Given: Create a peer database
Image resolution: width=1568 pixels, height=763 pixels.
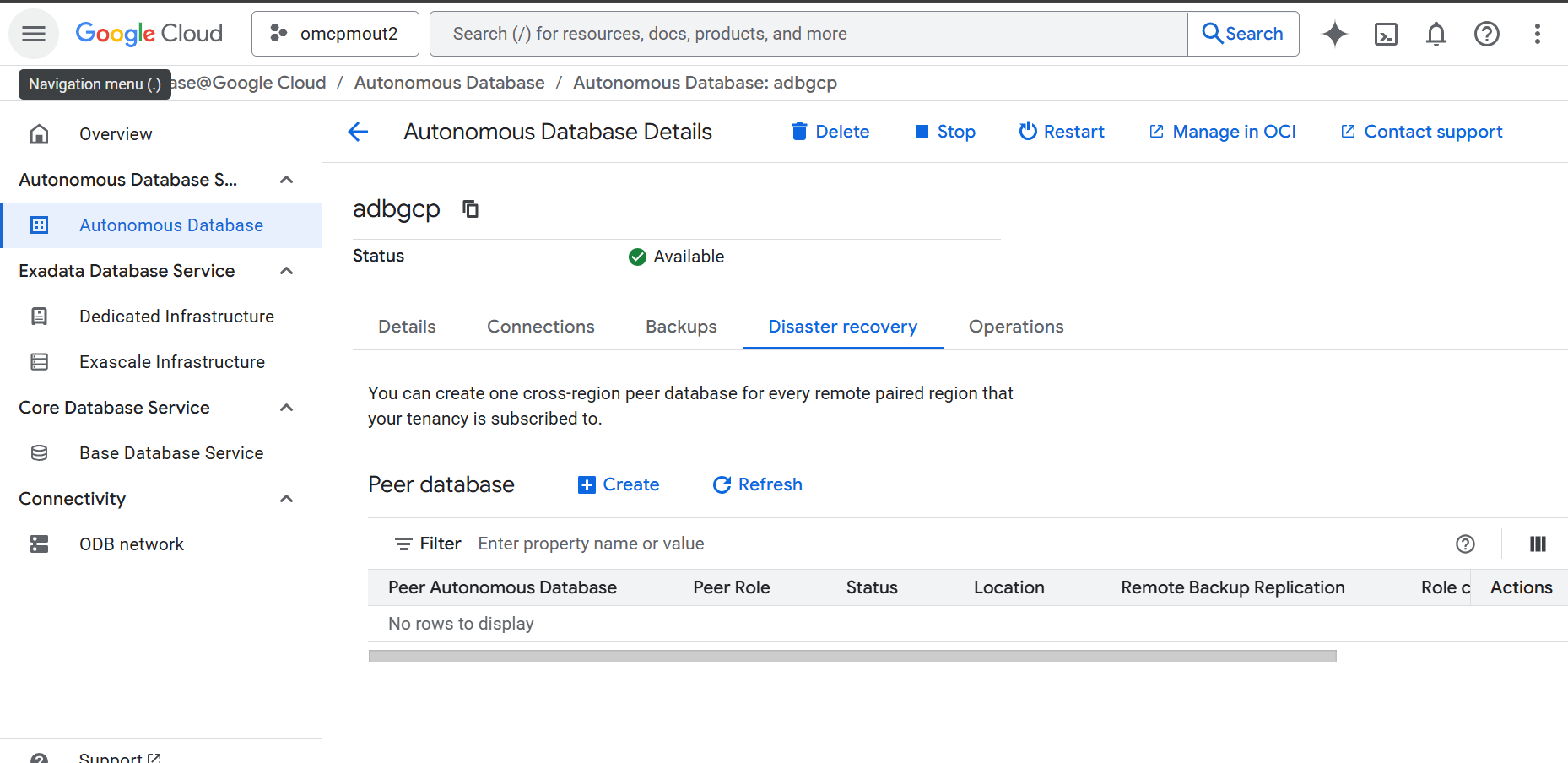Looking at the screenshot, I should 618,484.
